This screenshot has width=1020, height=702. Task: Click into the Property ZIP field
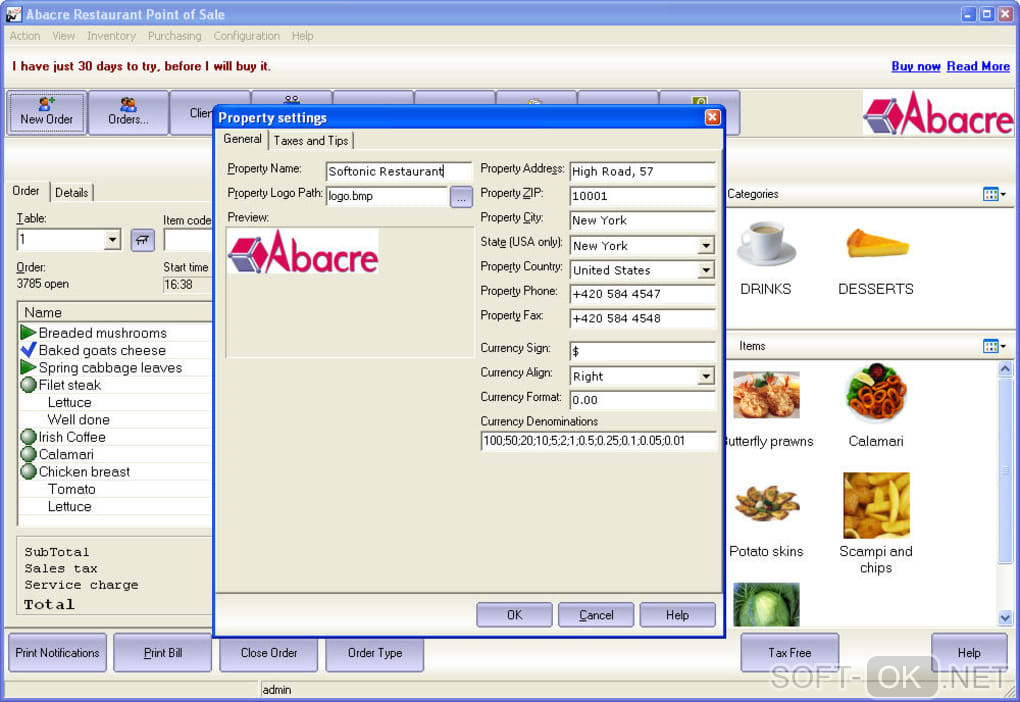tap(642, 196)
